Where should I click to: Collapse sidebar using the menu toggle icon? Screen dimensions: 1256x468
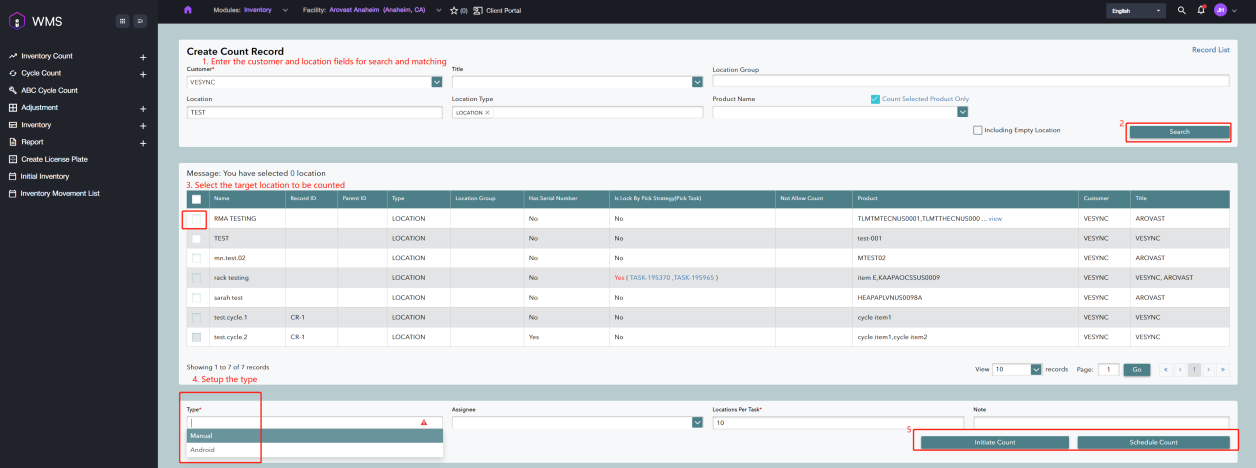point(140,20)
